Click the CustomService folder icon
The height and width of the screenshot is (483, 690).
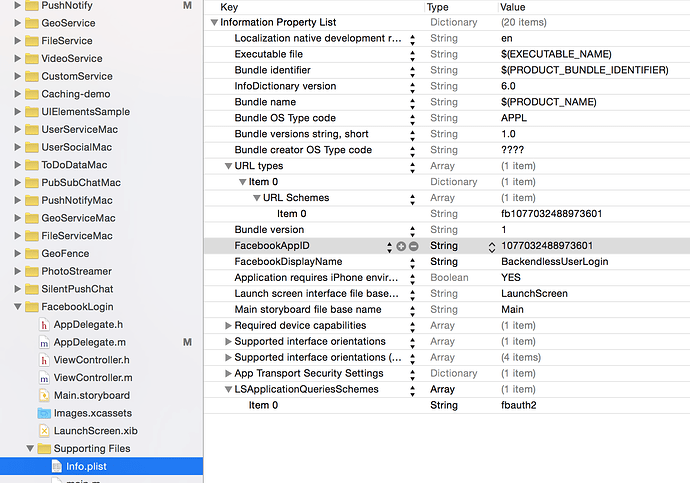click(32, 76)
